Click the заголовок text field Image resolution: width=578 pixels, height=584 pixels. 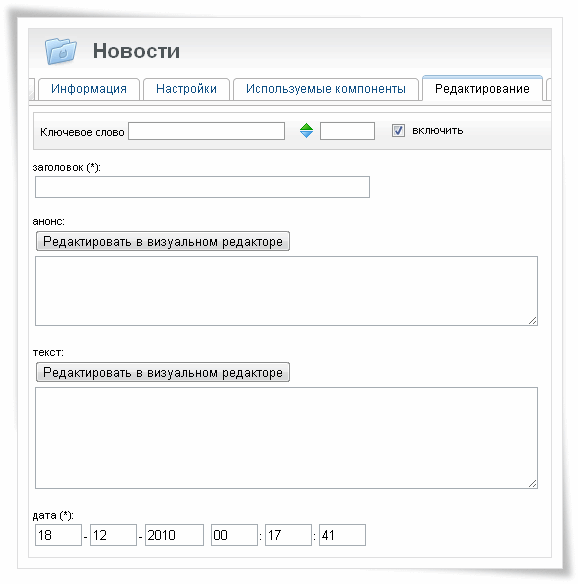(202, 187)
